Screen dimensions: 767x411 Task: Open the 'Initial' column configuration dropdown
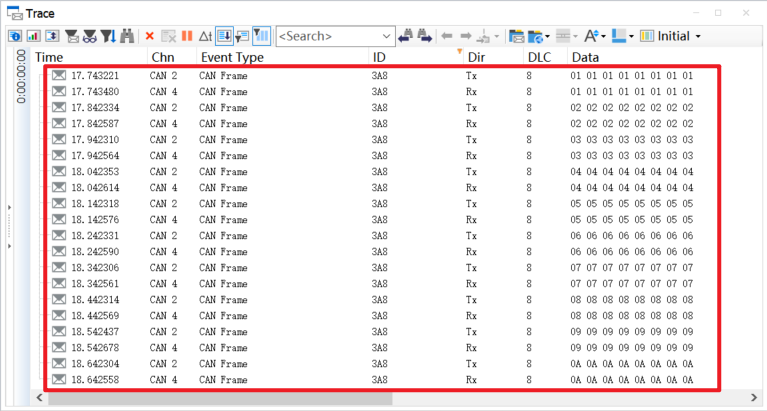point(671,36)
